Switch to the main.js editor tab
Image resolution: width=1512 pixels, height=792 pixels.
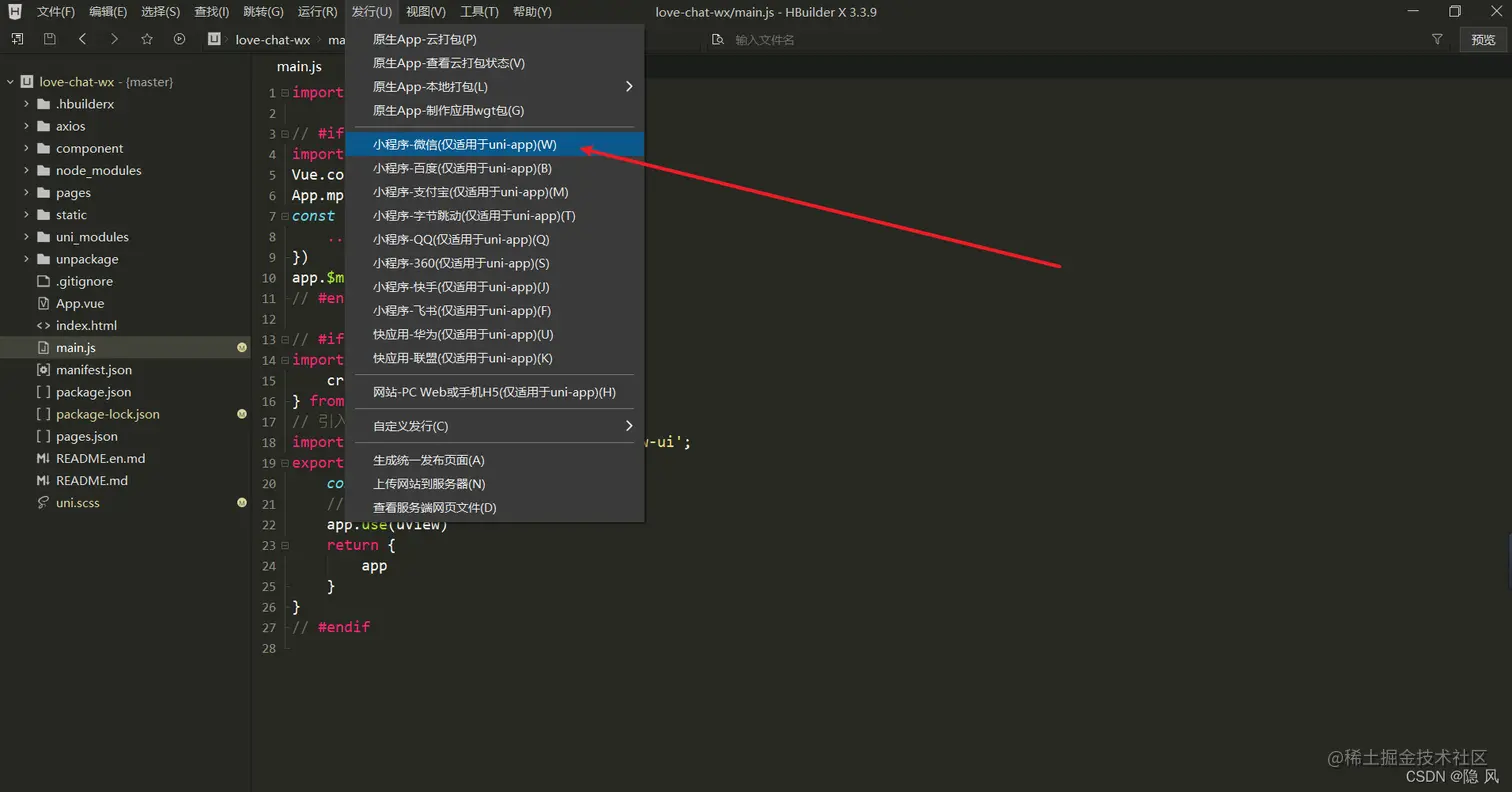pyautogui.click(x=299, y=67)
